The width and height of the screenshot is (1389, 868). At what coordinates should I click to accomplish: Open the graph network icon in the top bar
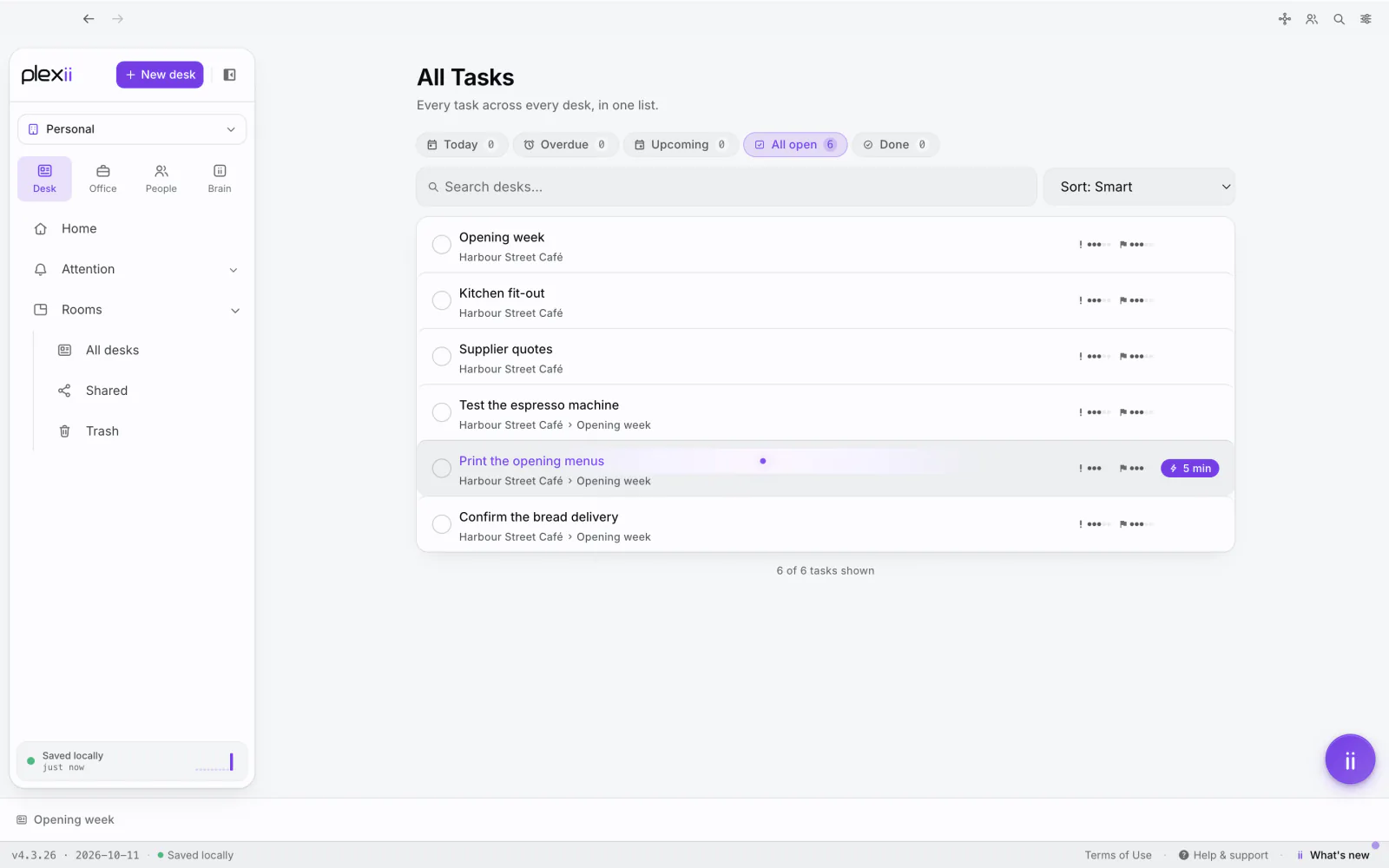1285,19
